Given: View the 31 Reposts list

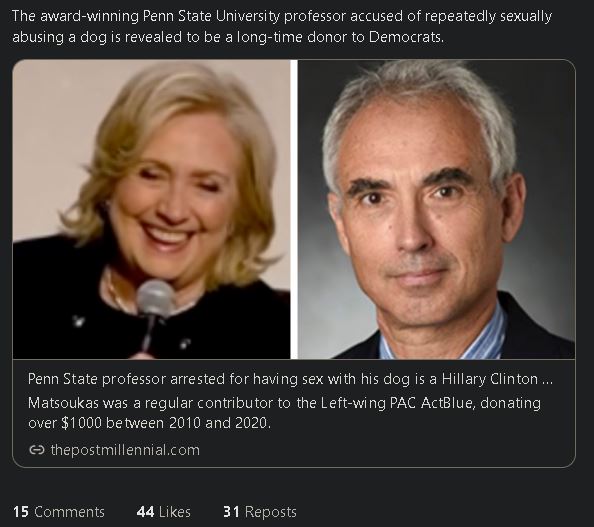Looking at the screenshot, I should click(260, 511).
